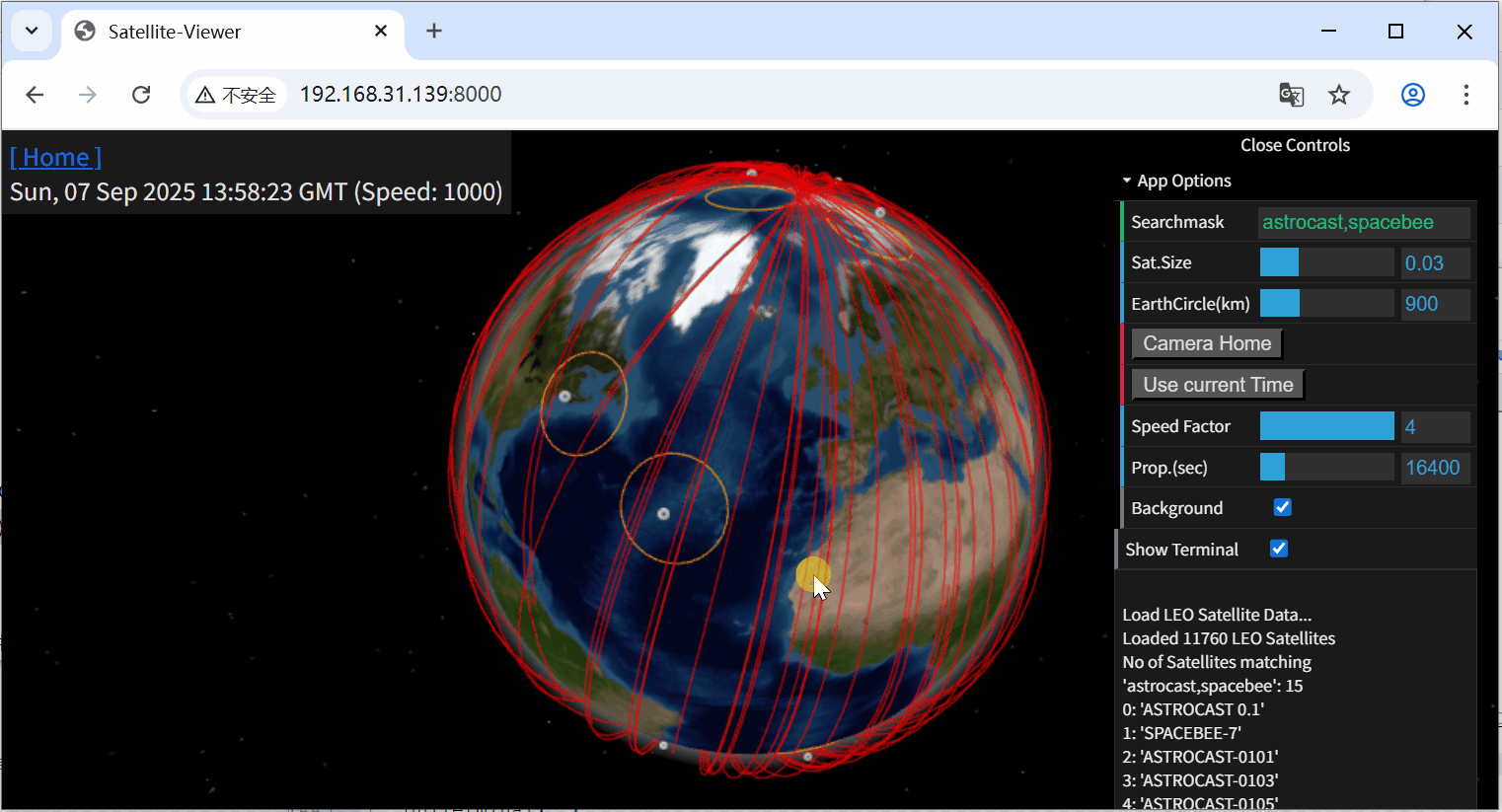Adjust the Speed Factor slider
Image resolution: width=1502 pixels, height=812 pixels.
point(1326,426)
